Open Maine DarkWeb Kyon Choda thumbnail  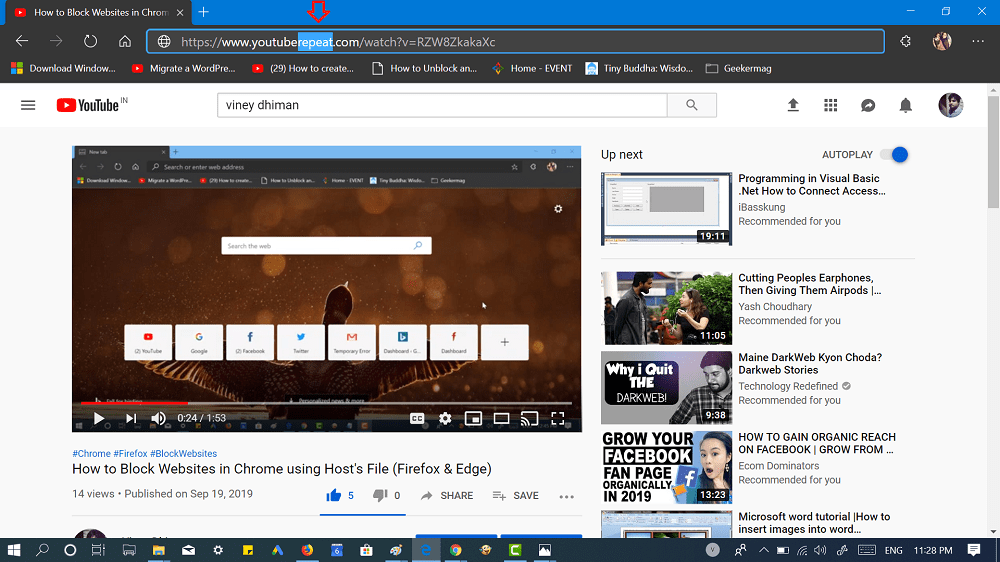click(666, 387)
